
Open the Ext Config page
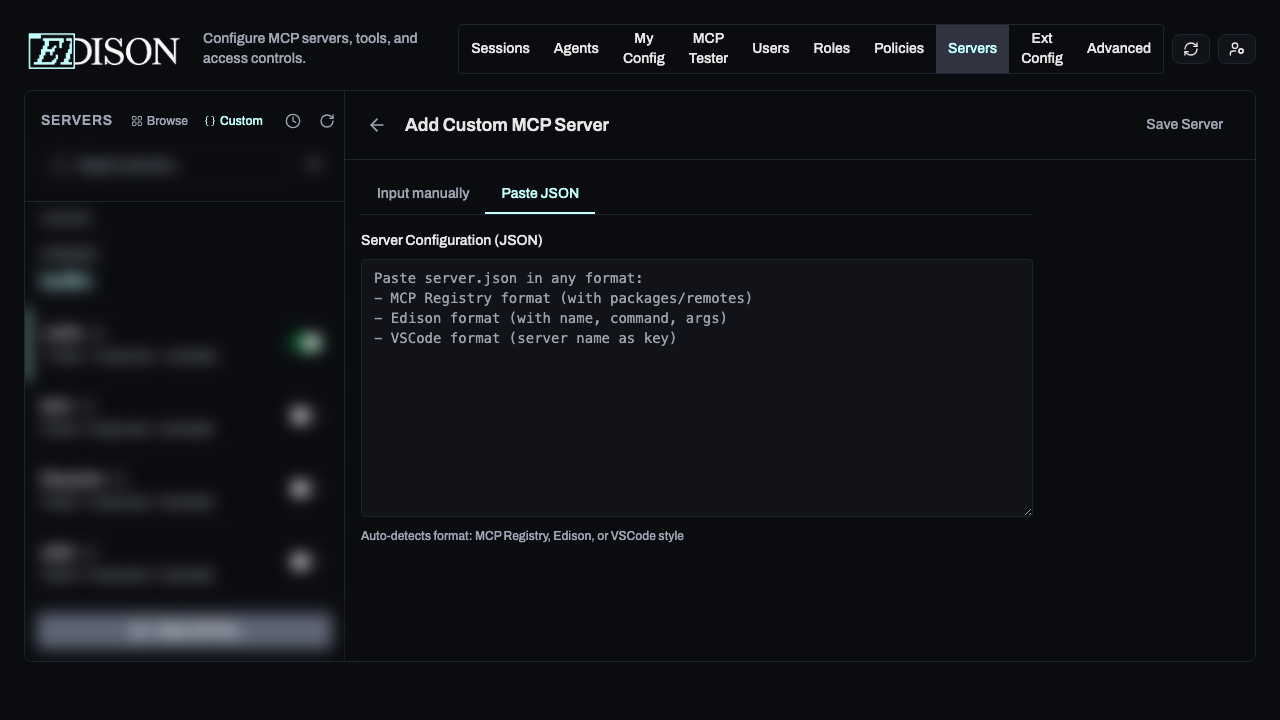click(1041, 48)
